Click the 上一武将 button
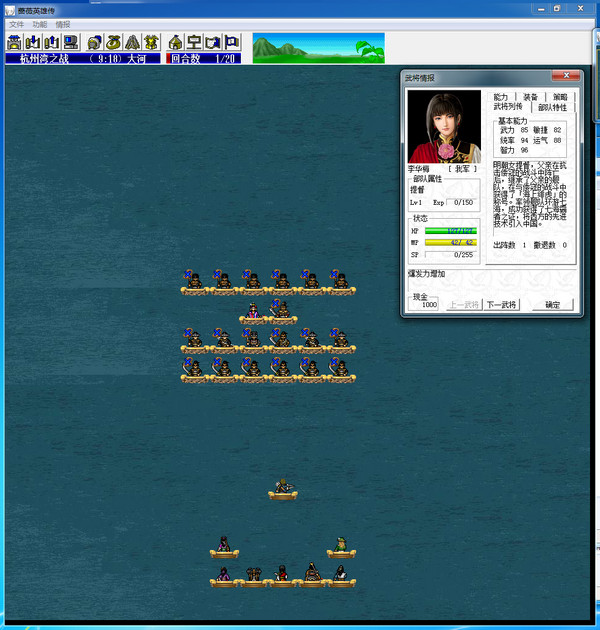 pos(464,305)
